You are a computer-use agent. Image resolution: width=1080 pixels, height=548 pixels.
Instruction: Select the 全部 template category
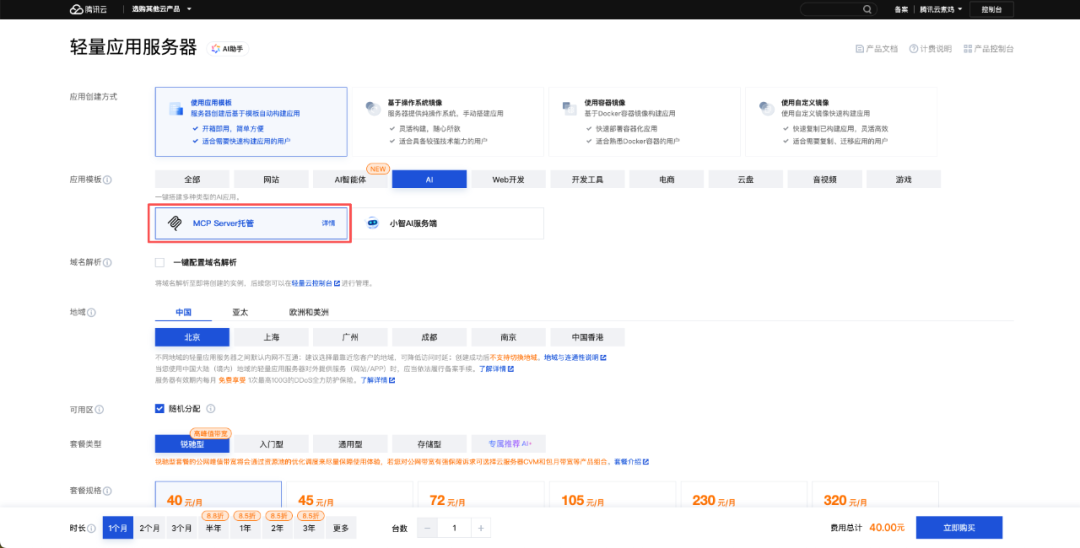pos(192,179)
